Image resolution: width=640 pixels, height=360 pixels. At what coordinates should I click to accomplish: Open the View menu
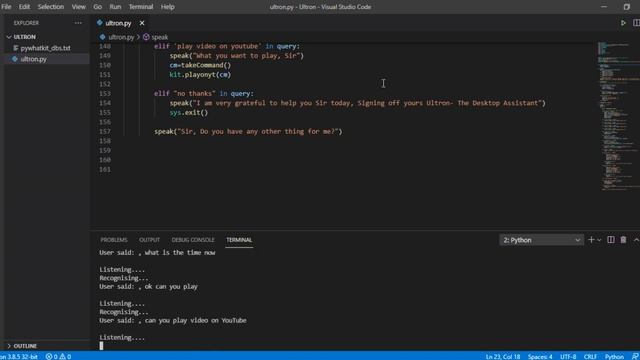pos(78,7)
